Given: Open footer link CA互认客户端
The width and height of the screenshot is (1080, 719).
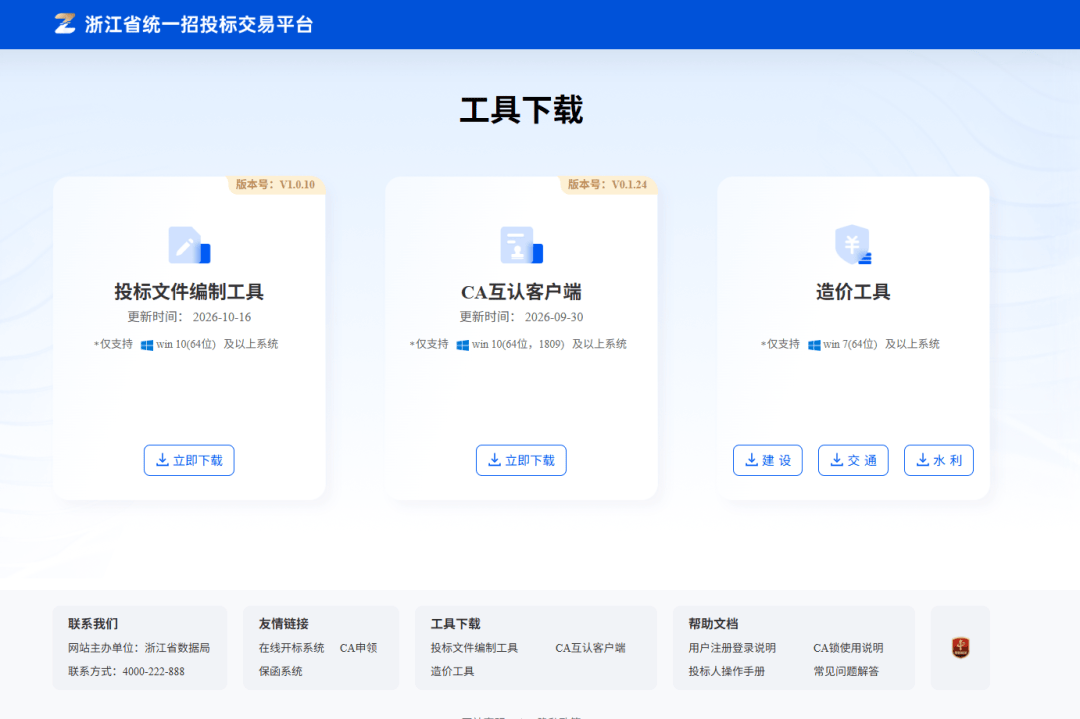Looking at the screenshot, I should click(590, 647).
